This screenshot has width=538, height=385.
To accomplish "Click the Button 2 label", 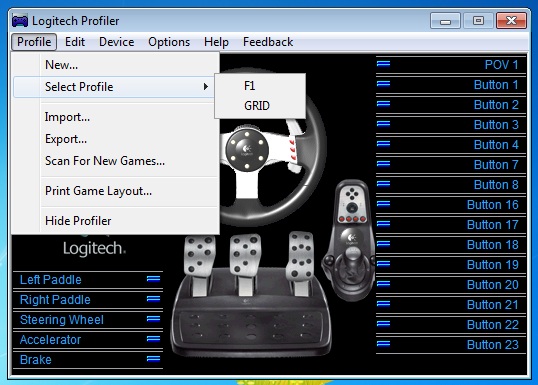I will 496,105.
